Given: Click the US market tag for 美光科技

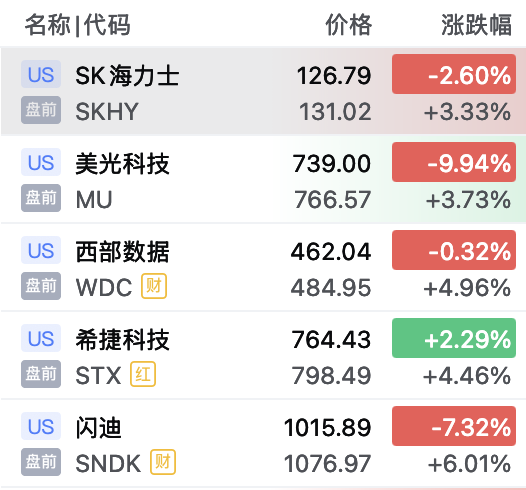Looking at the screenshot, I should pyautogui.click(x=41, y=162).
